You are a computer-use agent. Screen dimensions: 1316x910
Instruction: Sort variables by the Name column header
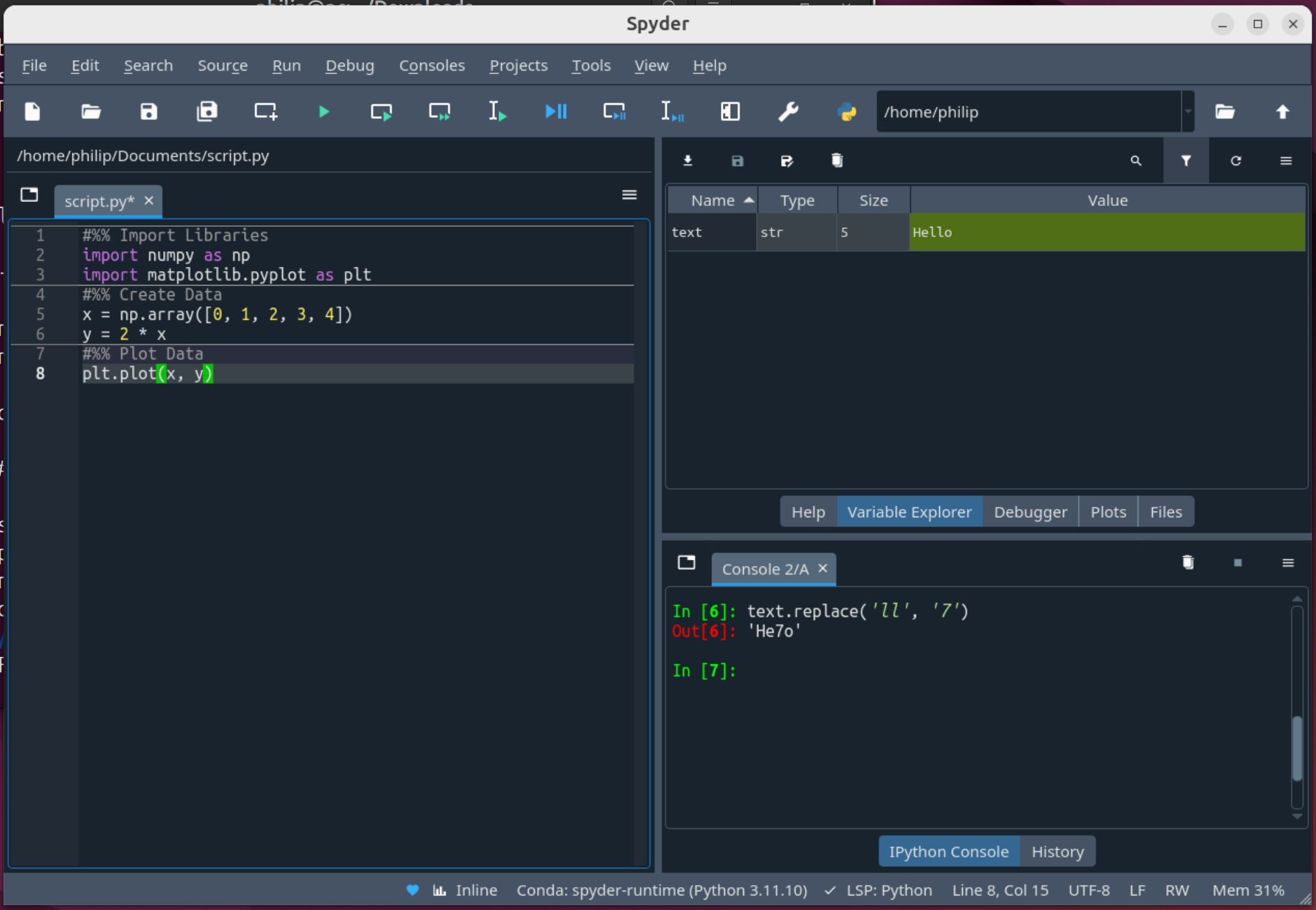pyautogui.click(x=713, y=200)
